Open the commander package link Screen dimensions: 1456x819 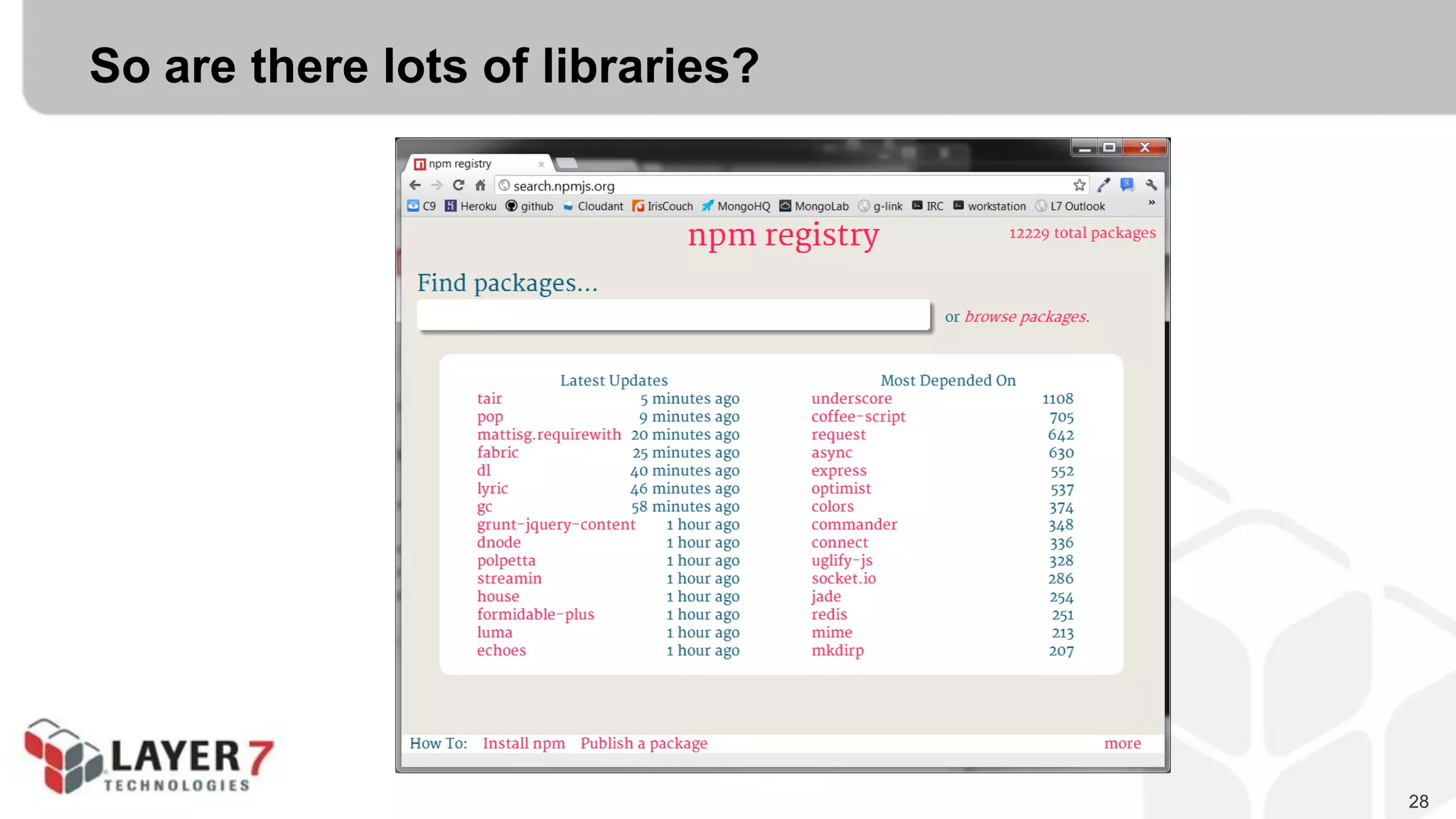854,525
